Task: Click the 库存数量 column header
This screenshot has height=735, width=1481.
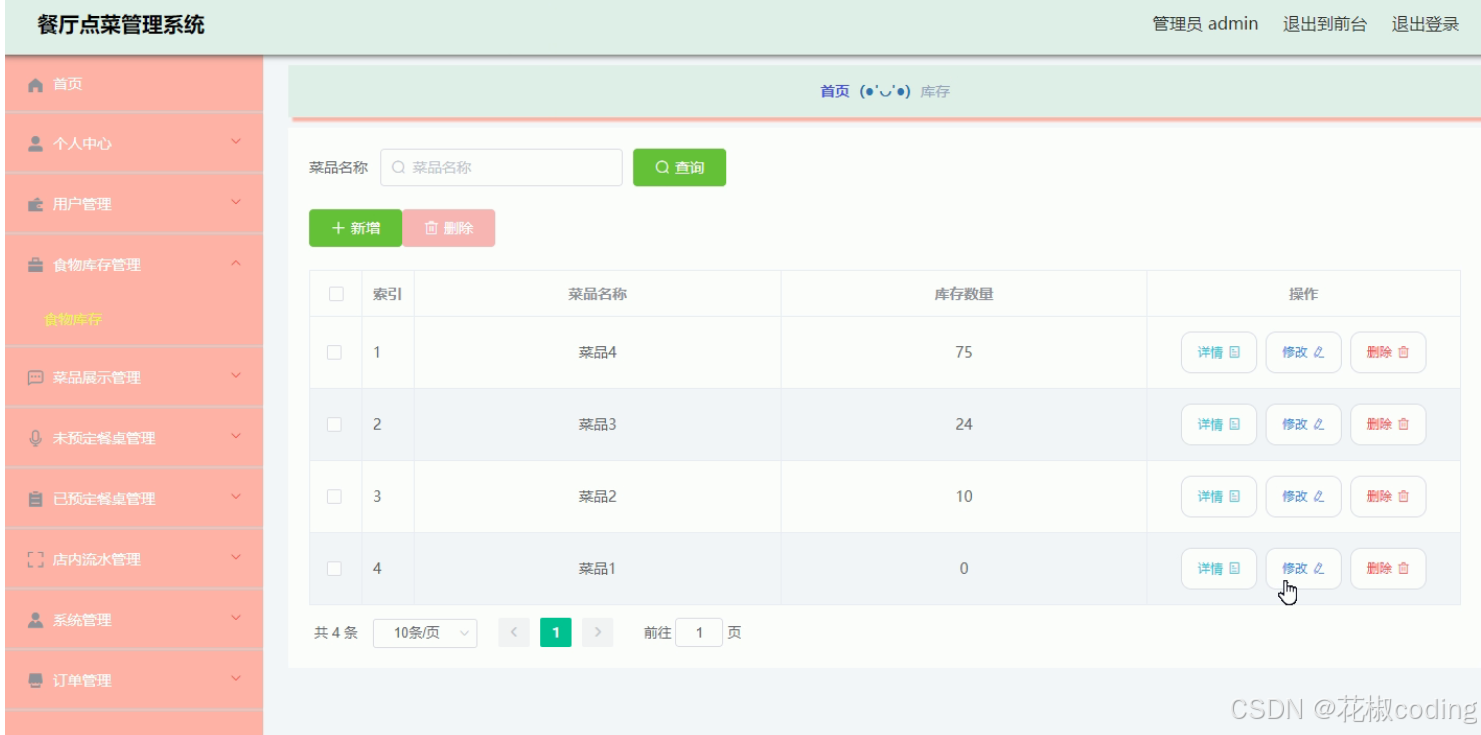Action: (x=964, y=294)
